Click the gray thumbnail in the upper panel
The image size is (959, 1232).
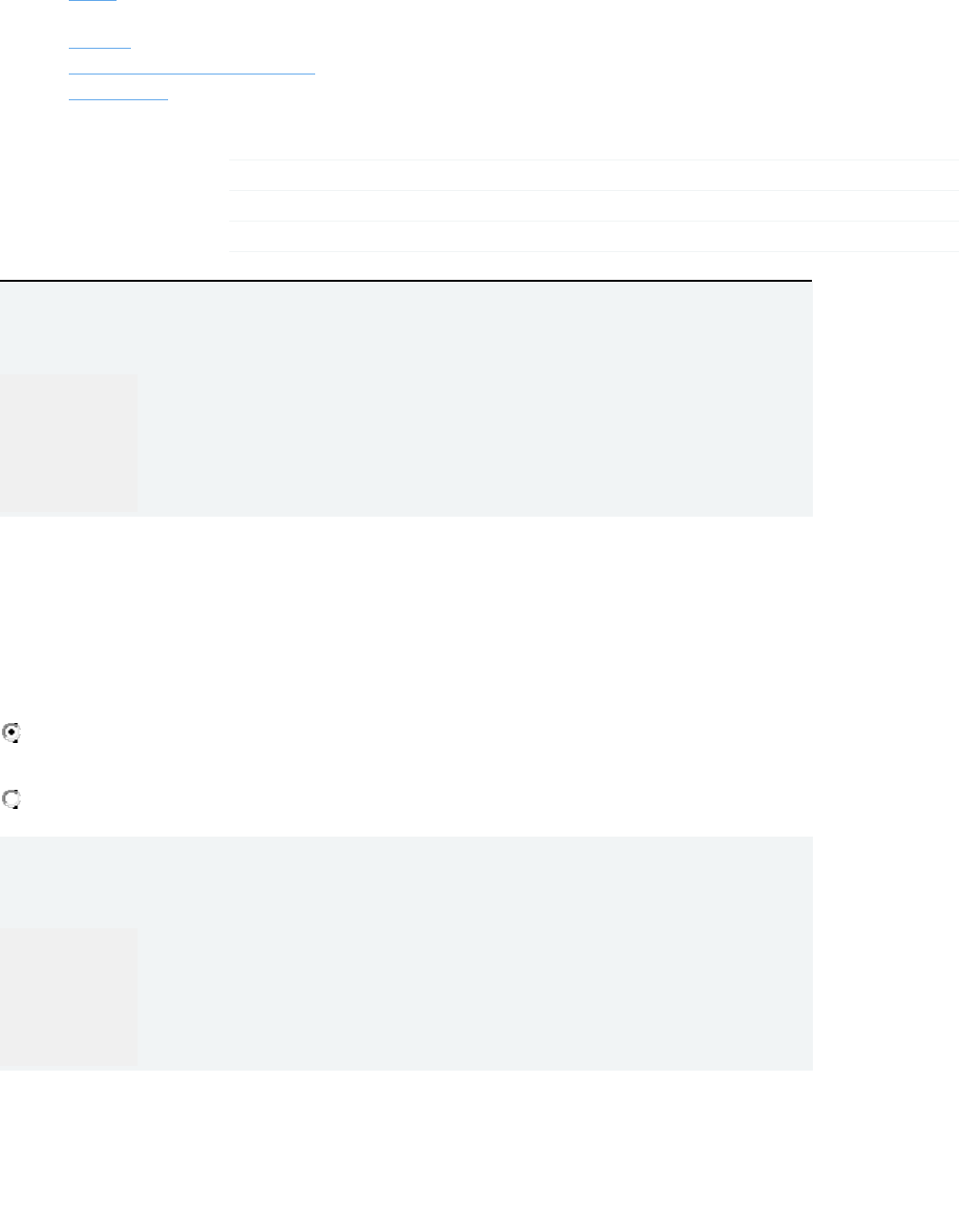(x=69, y=442)
